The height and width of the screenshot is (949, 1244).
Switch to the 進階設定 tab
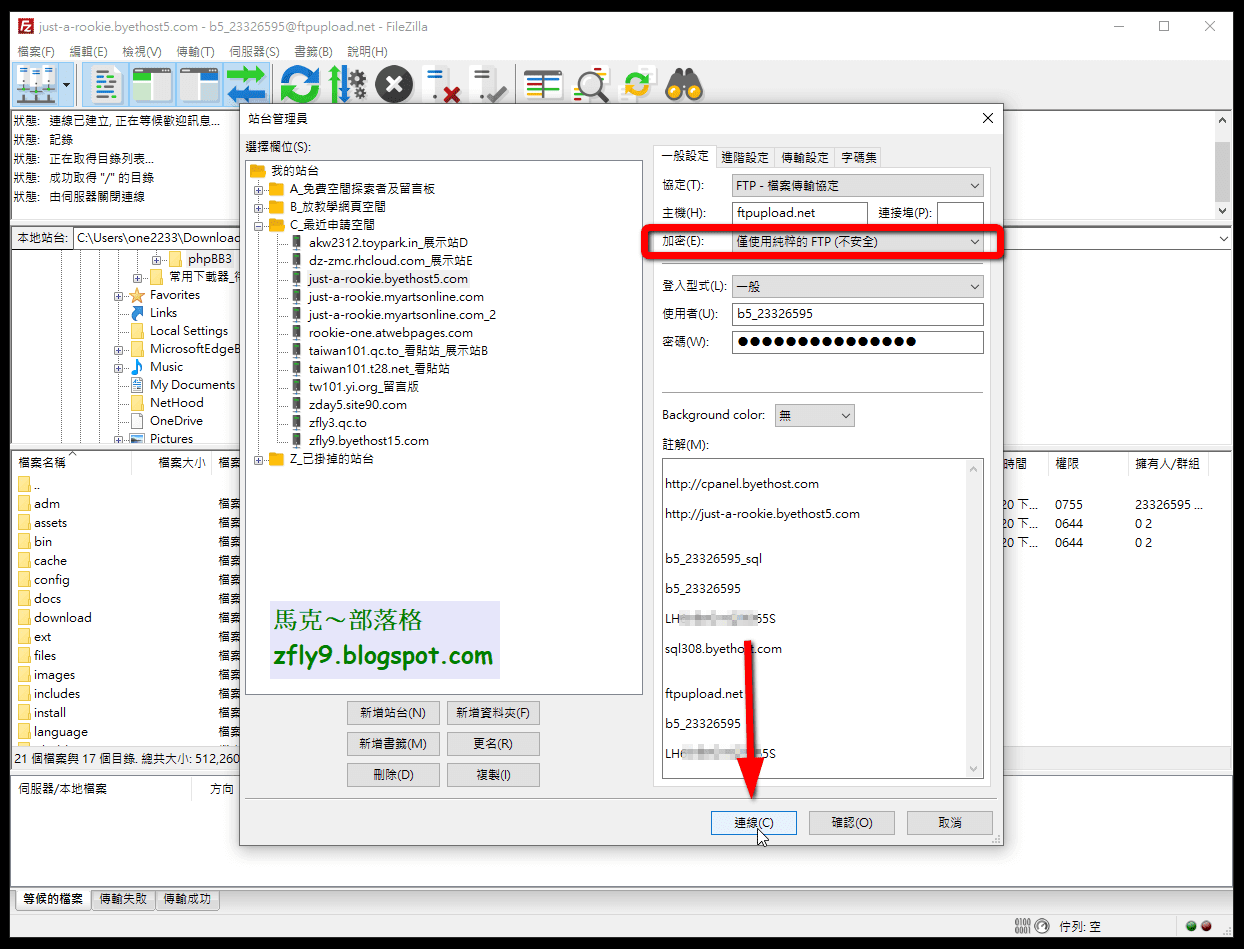[x=744, y=156]
